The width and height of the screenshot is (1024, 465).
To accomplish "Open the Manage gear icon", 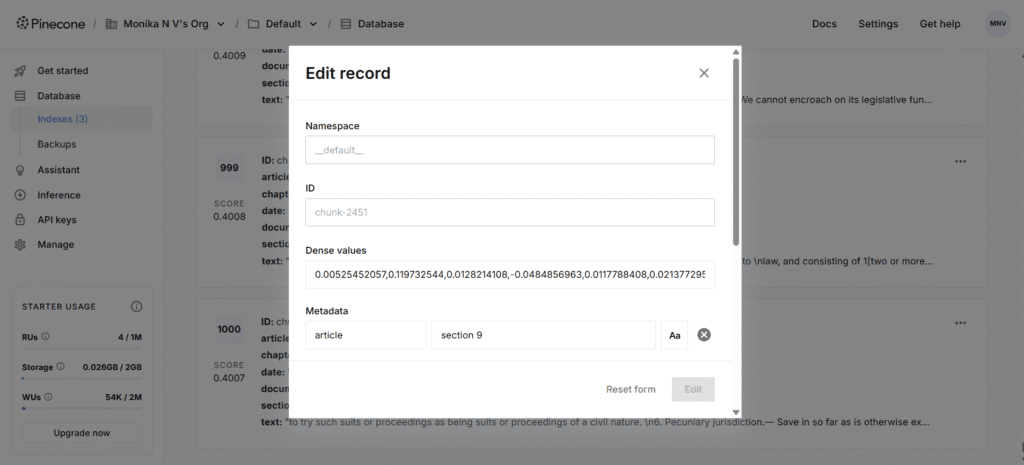I will pyautogui.click(x=20, y=245).
